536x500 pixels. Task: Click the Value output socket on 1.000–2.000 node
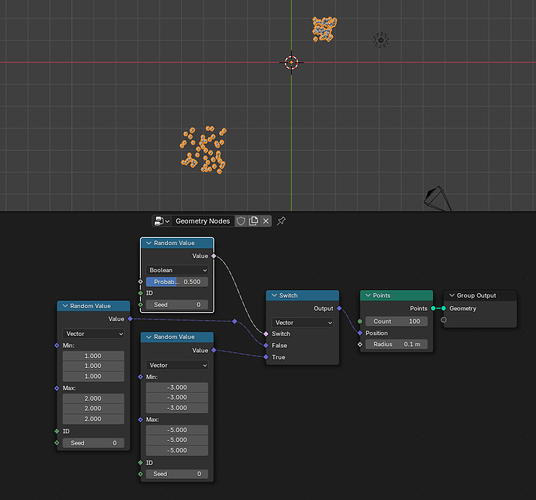point(130,319)
